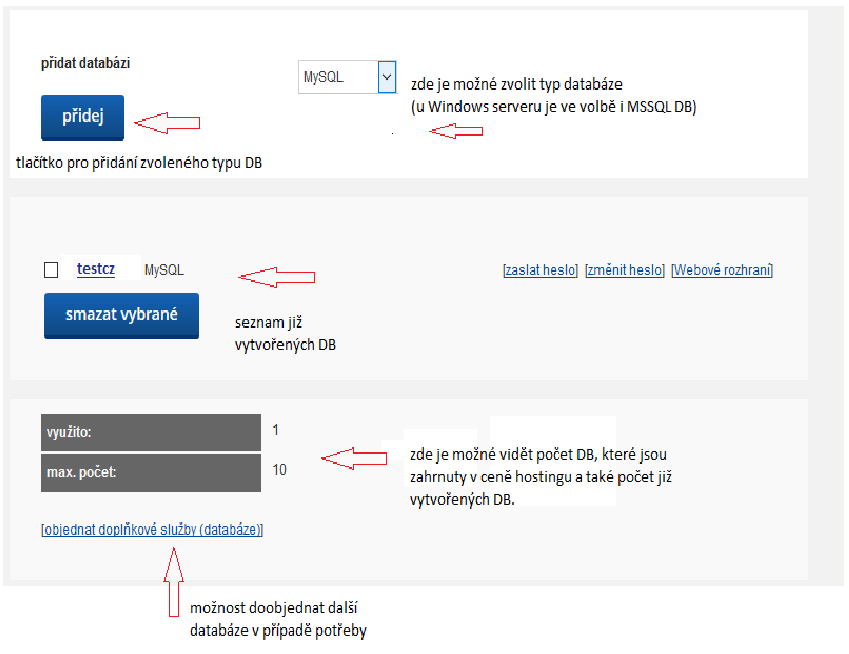849x654 pixels.
Task: Open the 'Webové rozhraní' link
Action: [x=722, y=270]
